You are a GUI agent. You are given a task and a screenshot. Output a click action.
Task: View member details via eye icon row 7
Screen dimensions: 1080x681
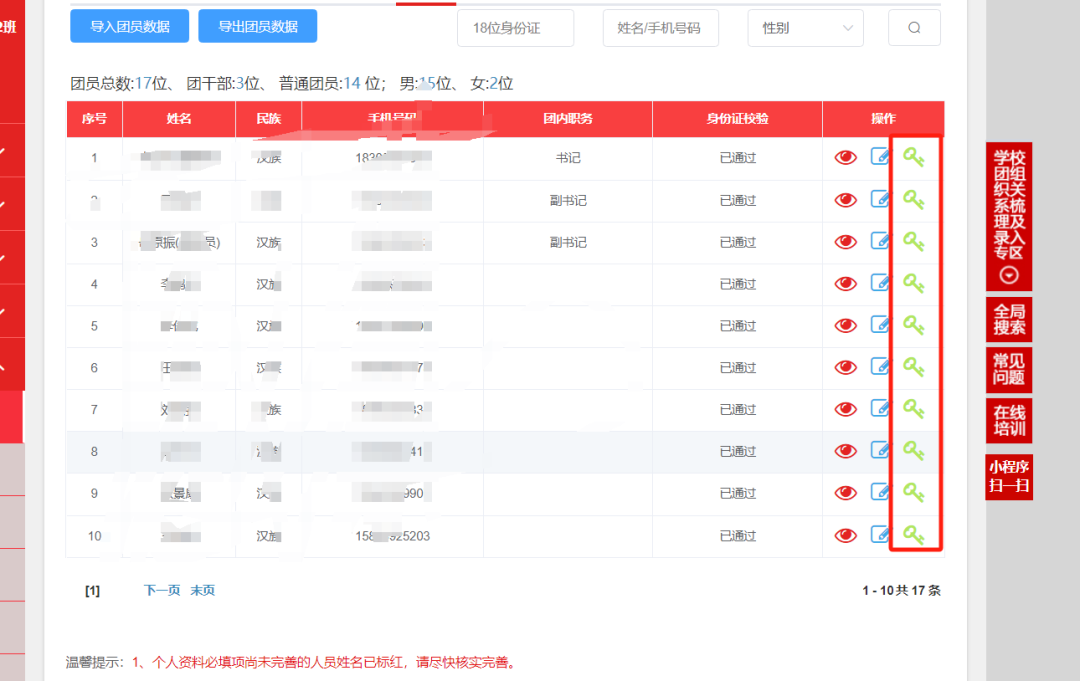tap(846, 409)
